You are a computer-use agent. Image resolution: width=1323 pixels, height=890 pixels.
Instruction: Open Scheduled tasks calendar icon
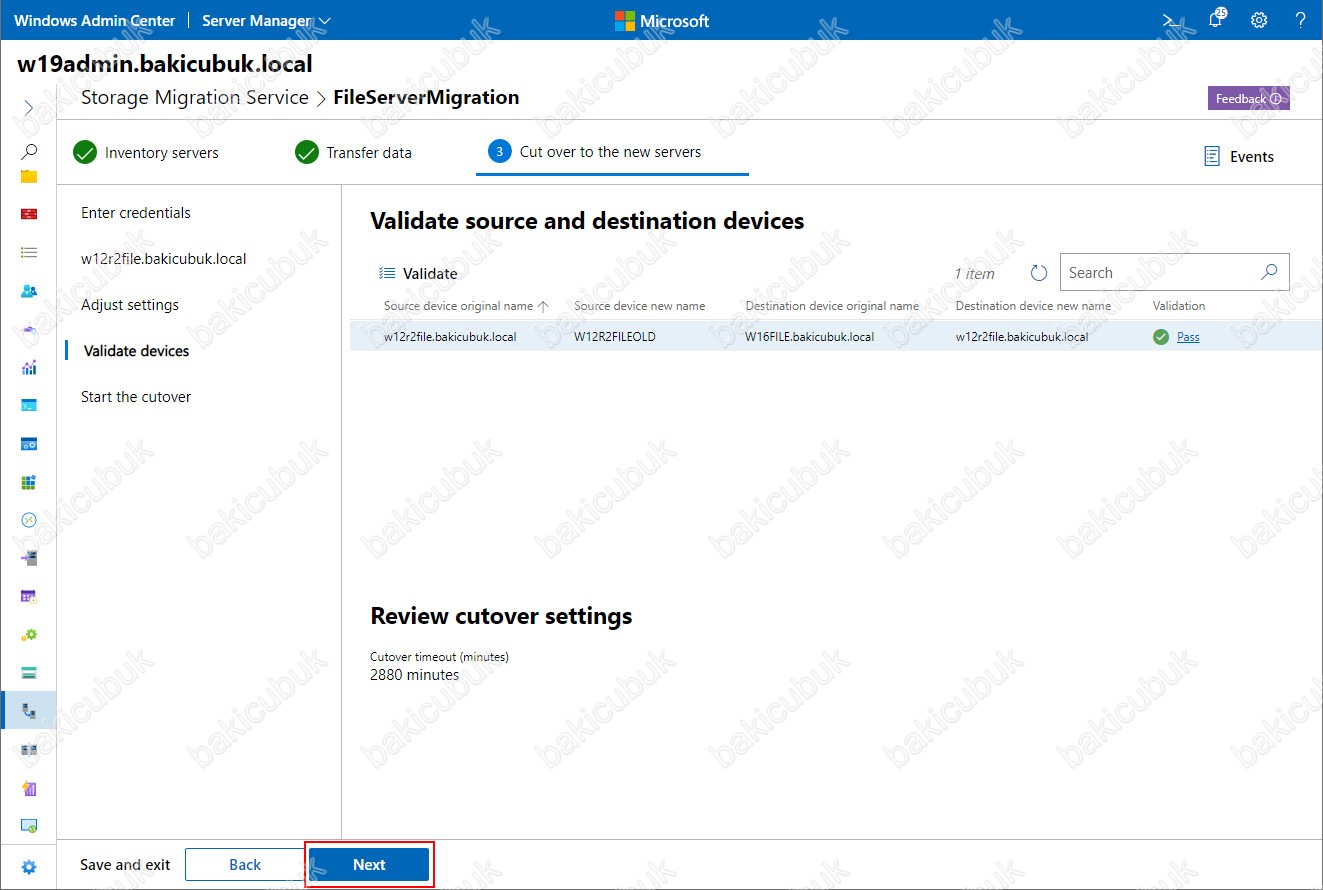(x=29, y=596)
